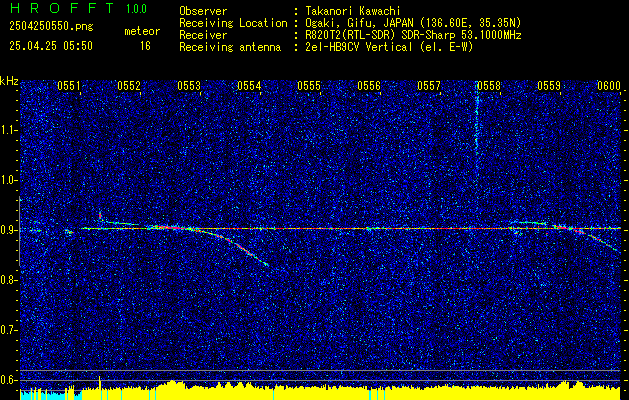The height and width of the screenshot is (400, 629).
Task: Click the 0555 time marker
Action: (309, 86)
